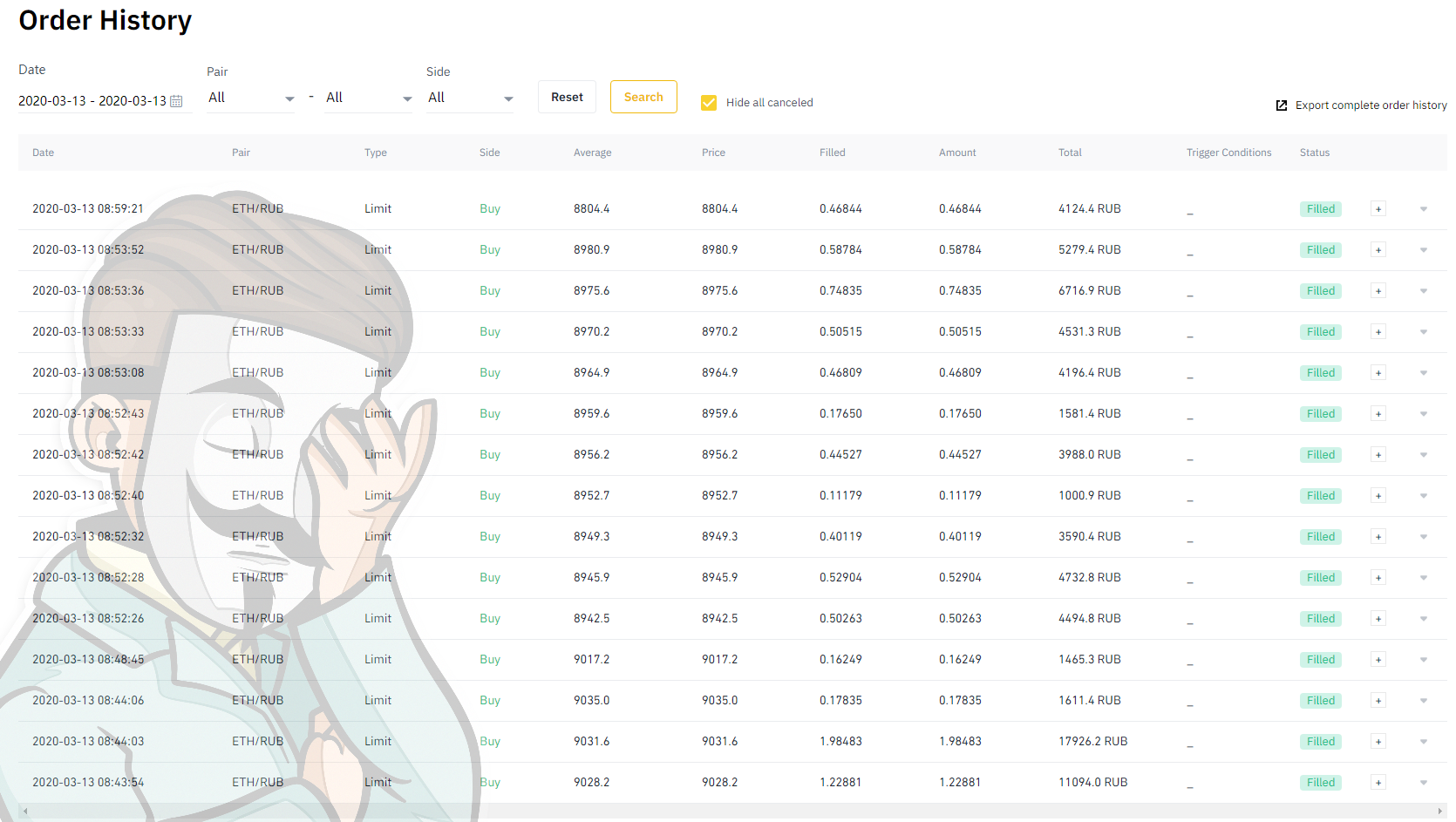
Task: Expand details plus icon for 08:53:52 order
Action: coord(1378,250)
